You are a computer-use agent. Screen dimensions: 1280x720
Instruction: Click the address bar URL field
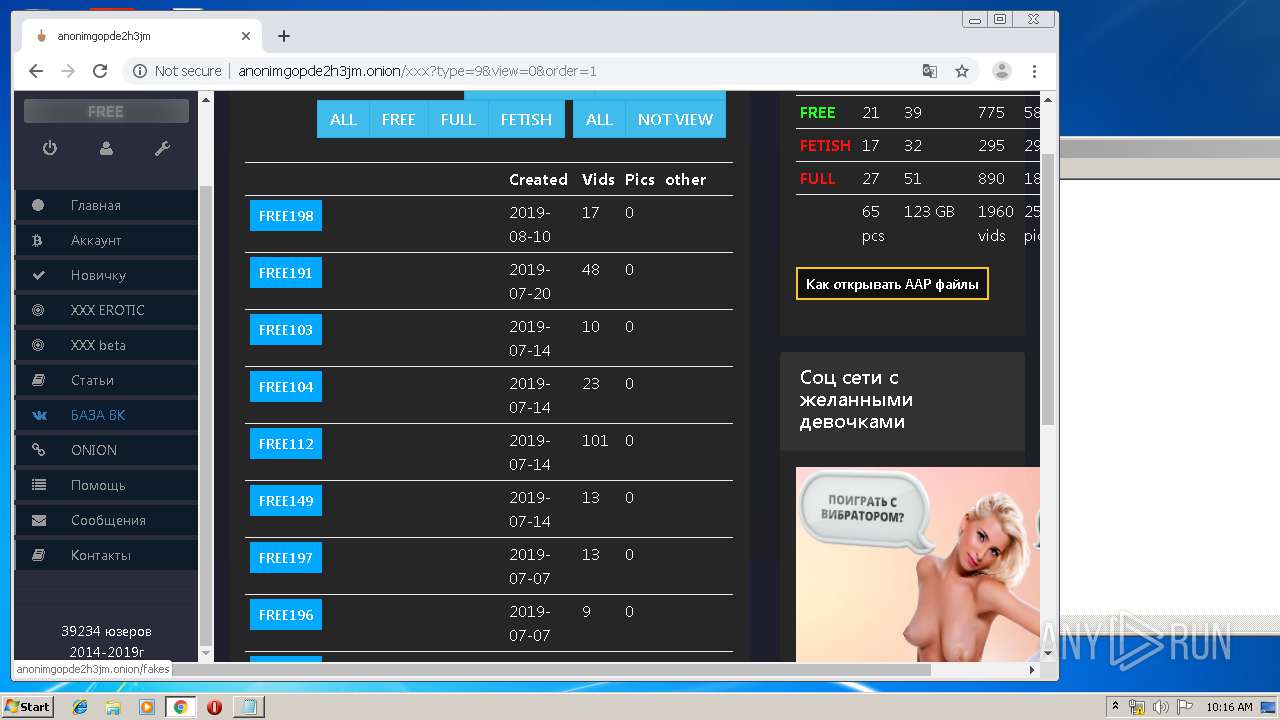pos(570,71)
